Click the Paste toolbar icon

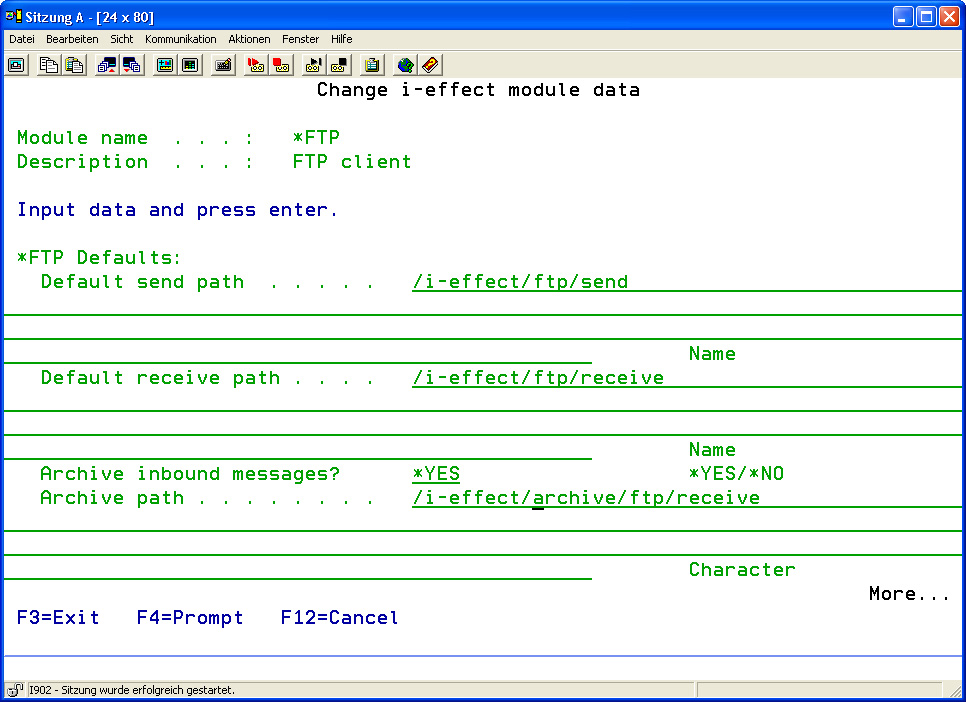point(73,65)
